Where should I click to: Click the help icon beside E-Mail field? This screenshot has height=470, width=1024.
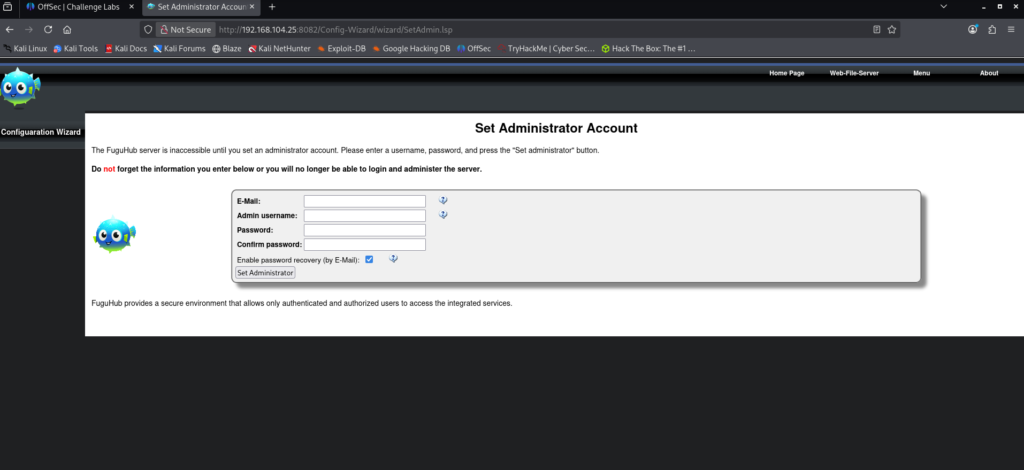[442, 200]
